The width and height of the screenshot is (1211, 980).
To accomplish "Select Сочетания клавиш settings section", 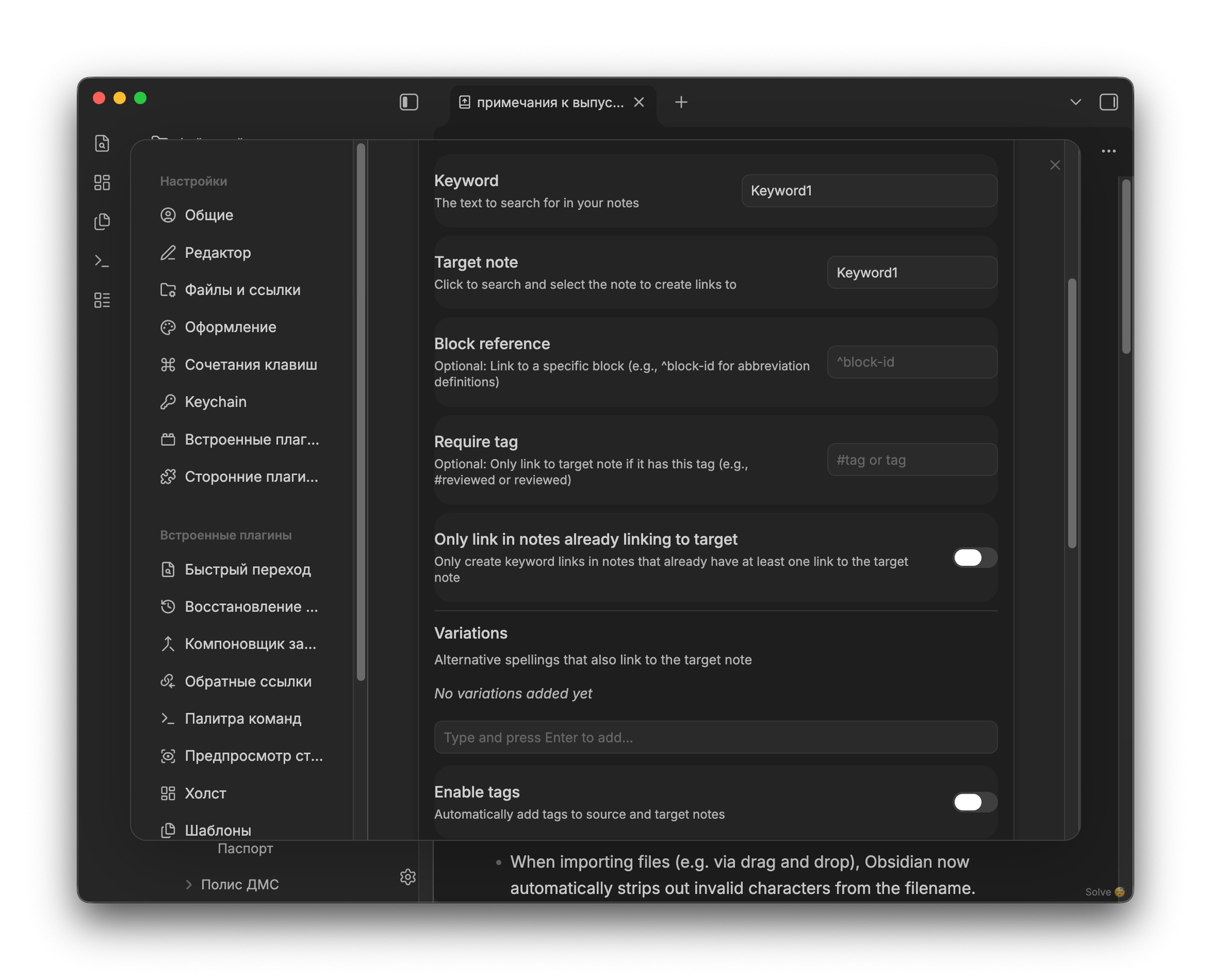I will 250,365.
